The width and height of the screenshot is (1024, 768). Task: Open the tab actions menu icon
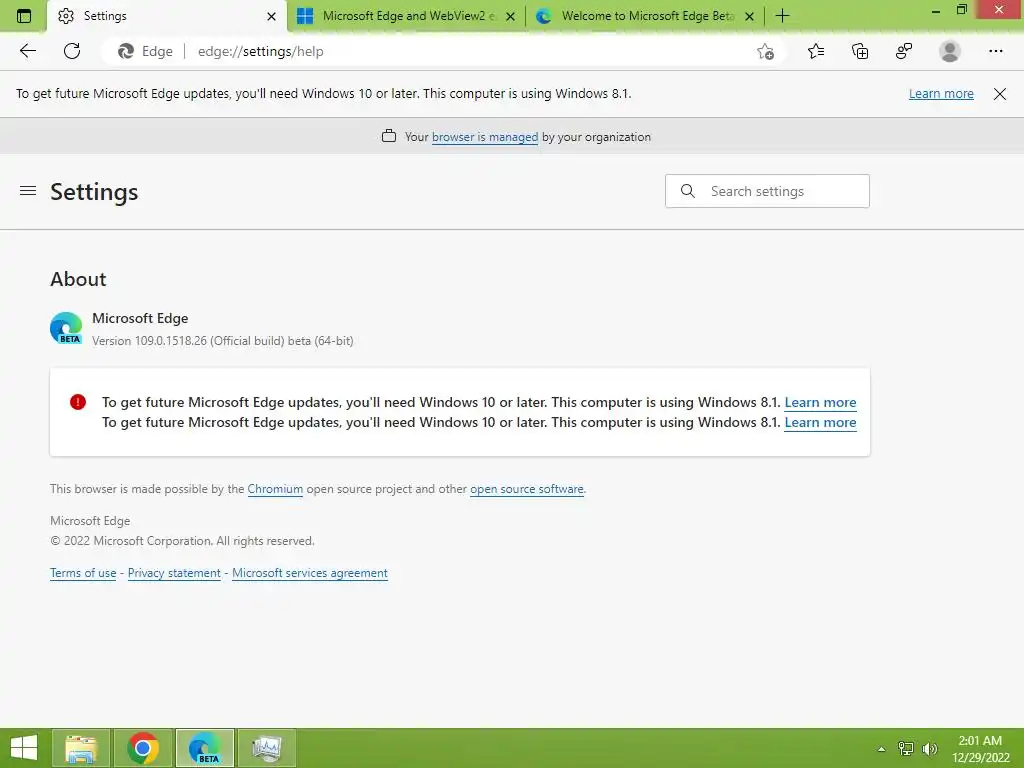click(x=24, y=16)
